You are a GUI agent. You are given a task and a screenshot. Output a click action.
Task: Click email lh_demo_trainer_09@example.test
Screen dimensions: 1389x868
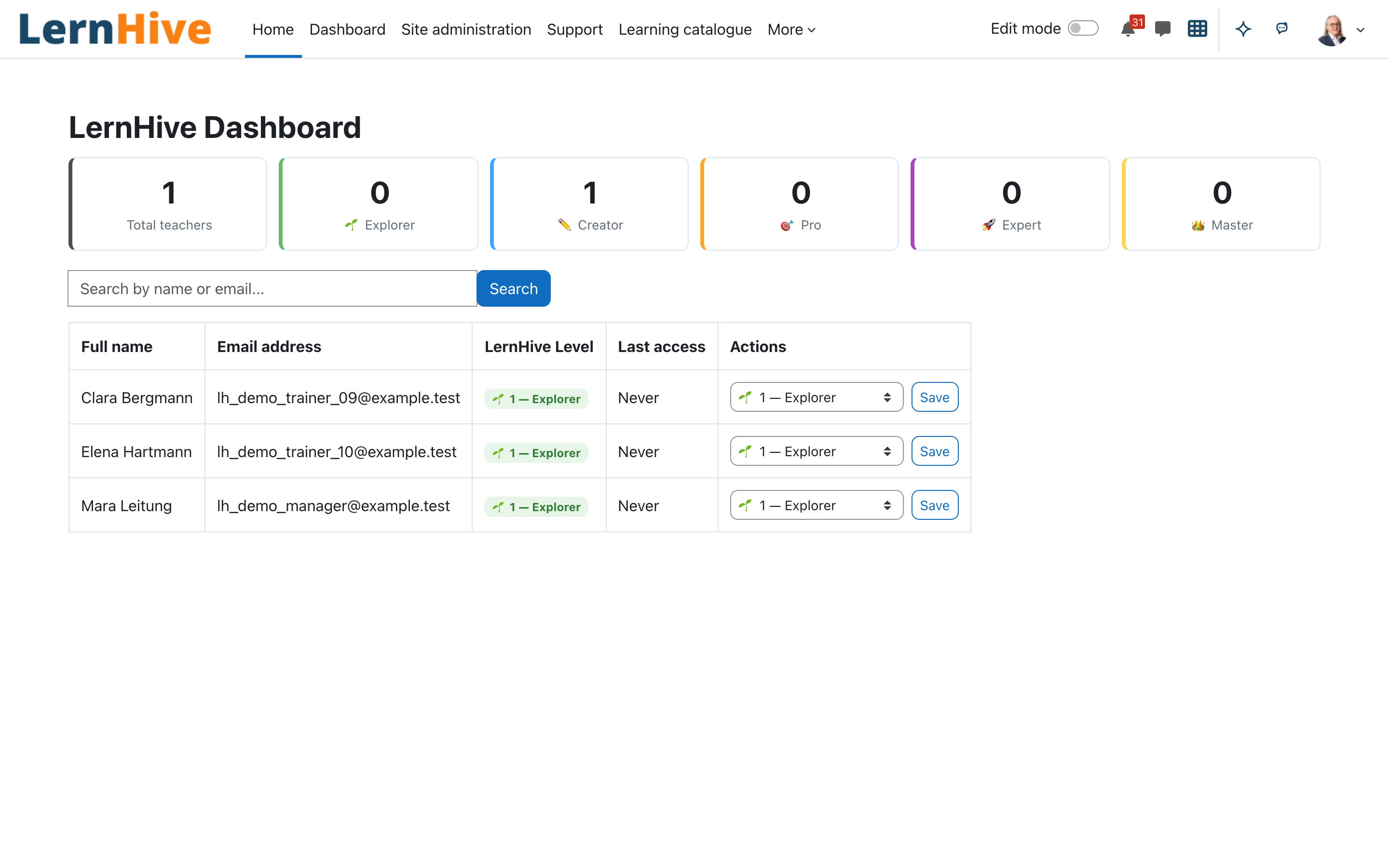click(x=339, y=397)
